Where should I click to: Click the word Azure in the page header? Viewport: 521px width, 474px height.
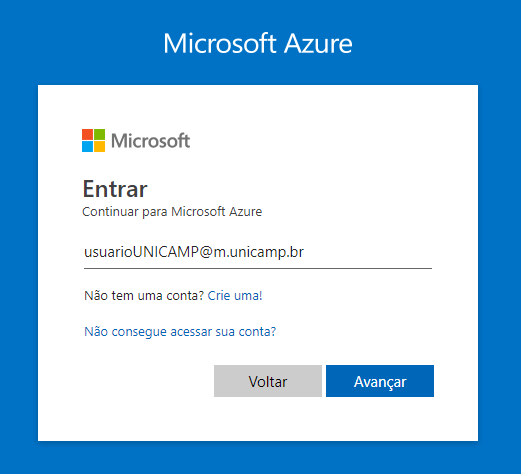click(x=318, y=43)
